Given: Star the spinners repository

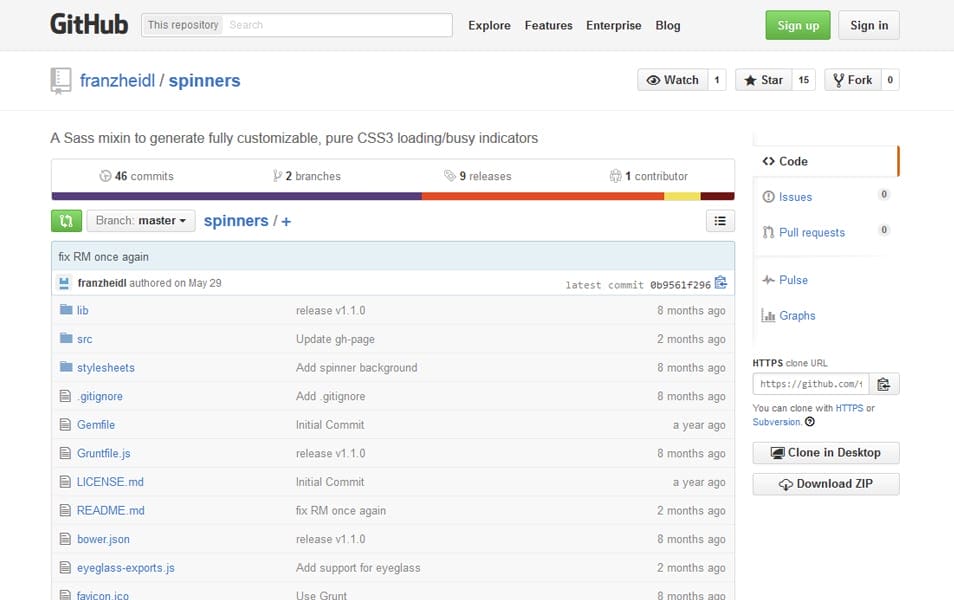Looking at the screenshot, I should (766, 79).
